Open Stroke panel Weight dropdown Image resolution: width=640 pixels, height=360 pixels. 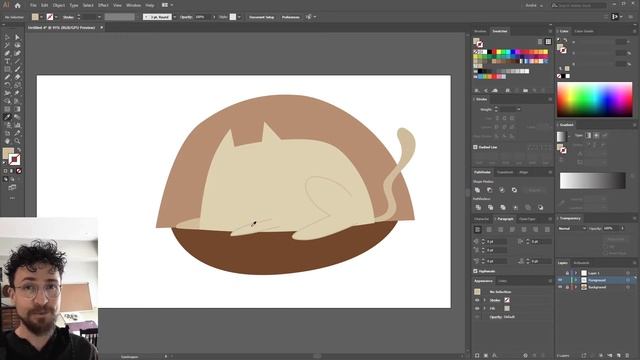[x=518, y=109]
